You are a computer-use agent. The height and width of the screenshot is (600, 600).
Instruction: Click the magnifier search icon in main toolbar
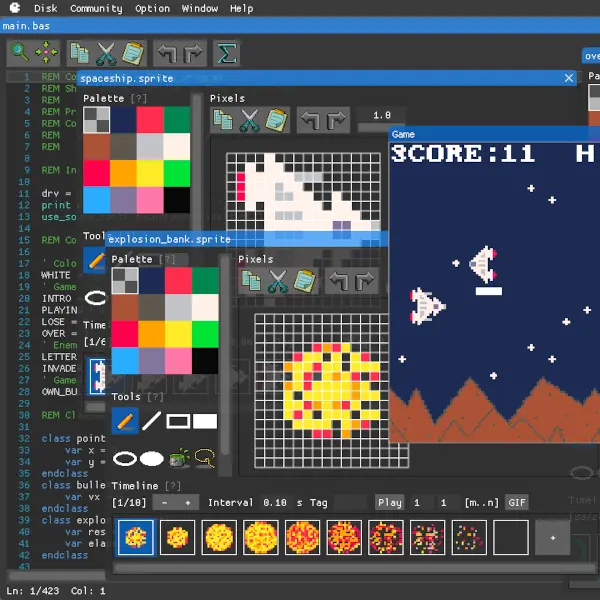click(19, 53)
